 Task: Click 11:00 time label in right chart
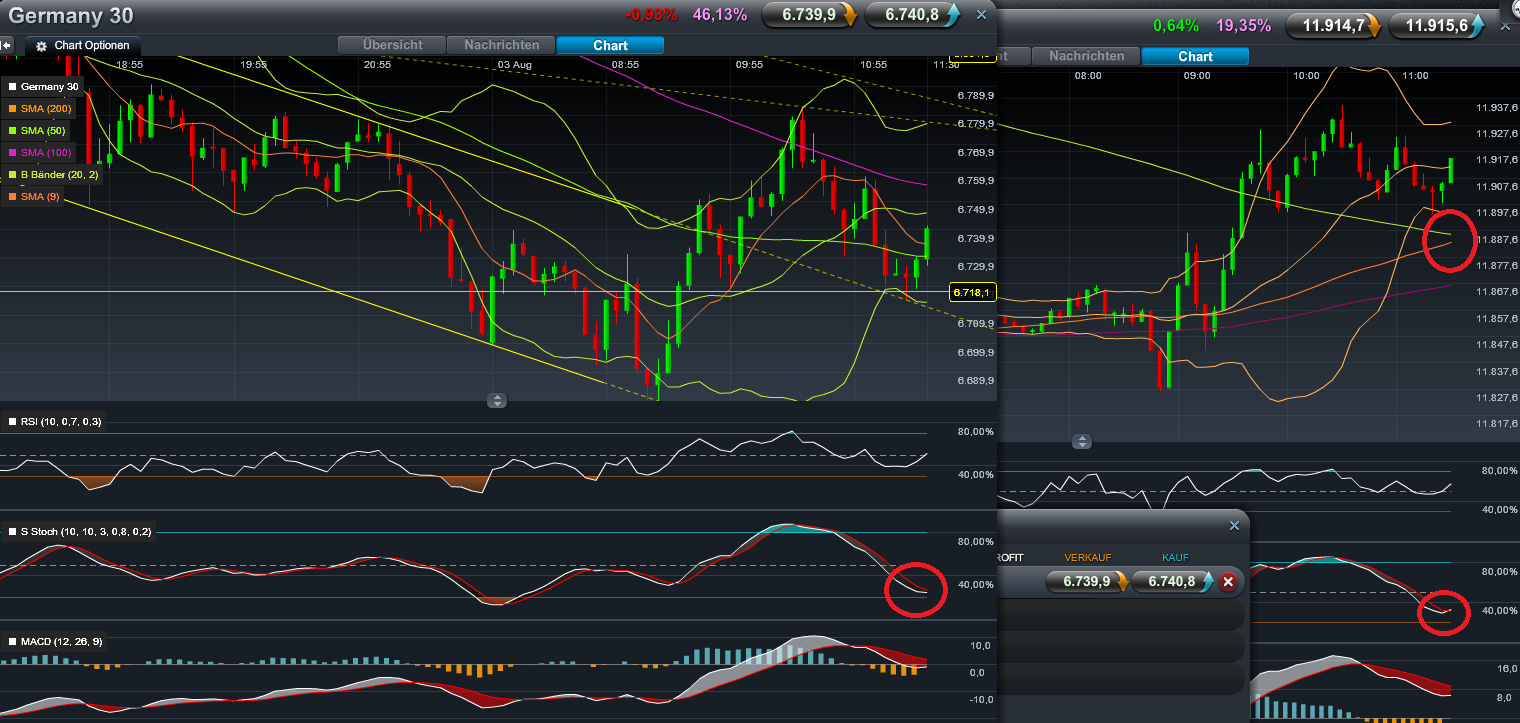pos(1415,75)
